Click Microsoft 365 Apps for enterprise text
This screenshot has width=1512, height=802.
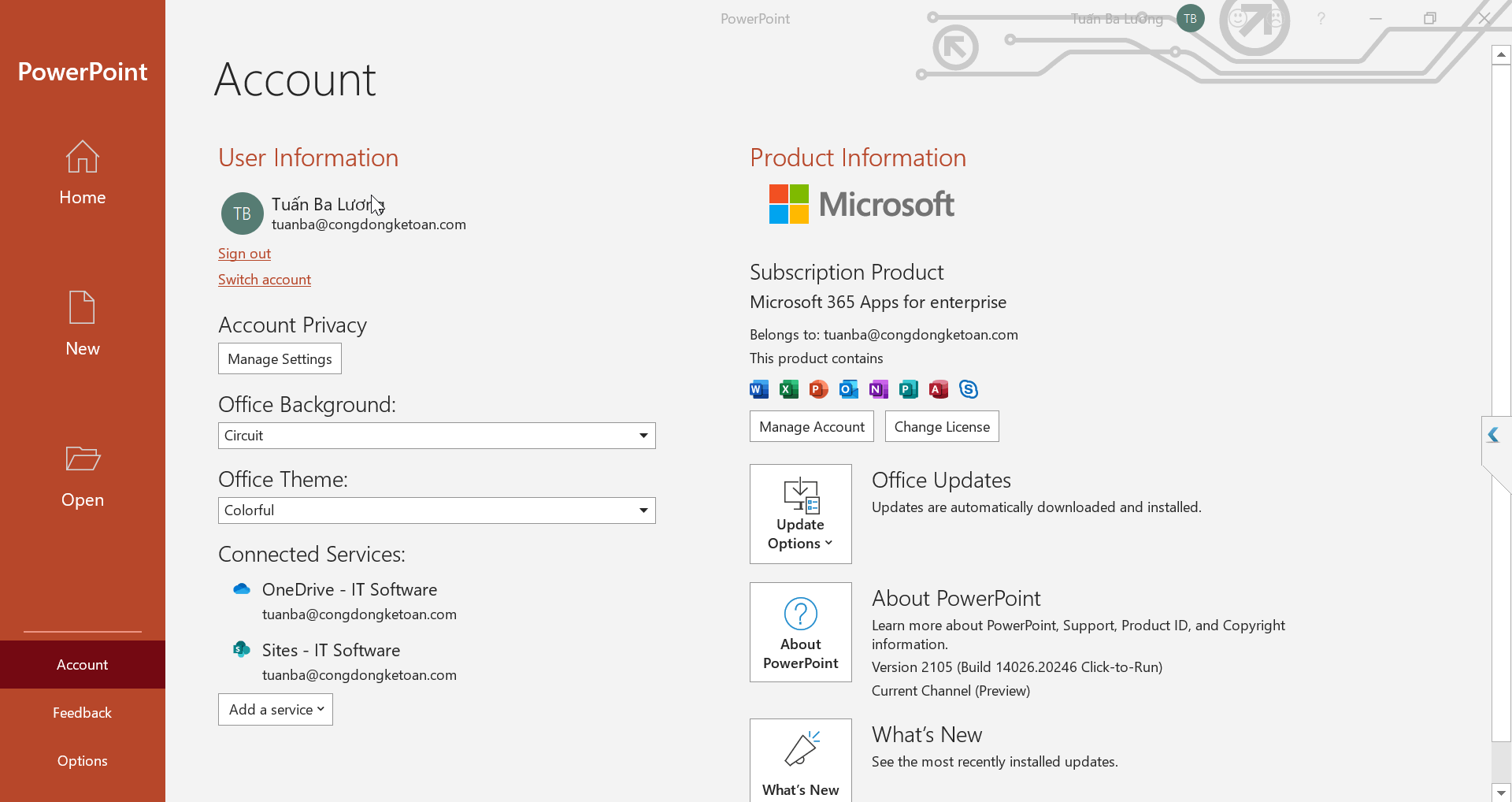click(878, 303)
